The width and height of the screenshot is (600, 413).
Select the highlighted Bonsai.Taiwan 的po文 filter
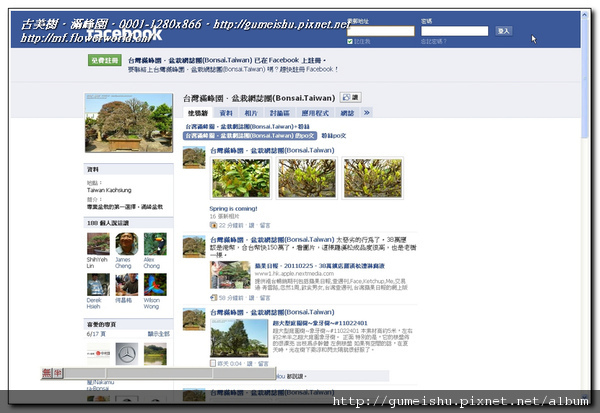click(x=250, y=135)
